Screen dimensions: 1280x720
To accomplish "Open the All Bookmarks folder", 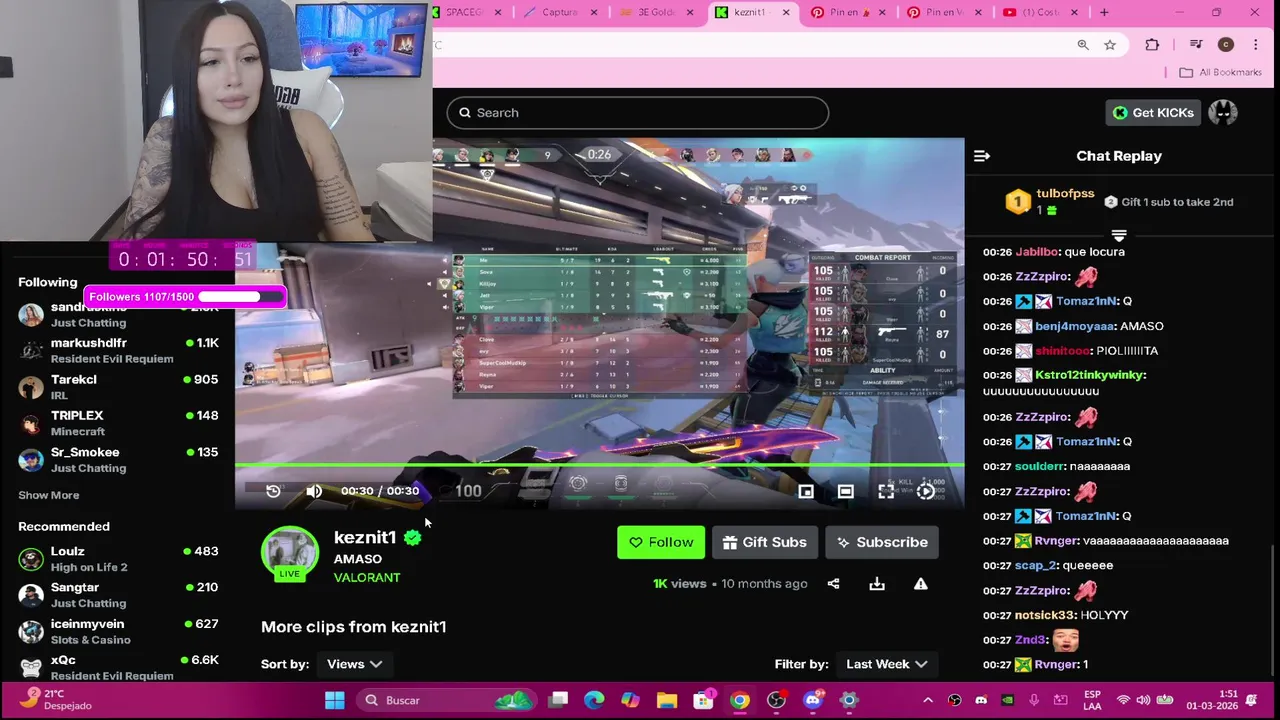I will point(1221,72).
